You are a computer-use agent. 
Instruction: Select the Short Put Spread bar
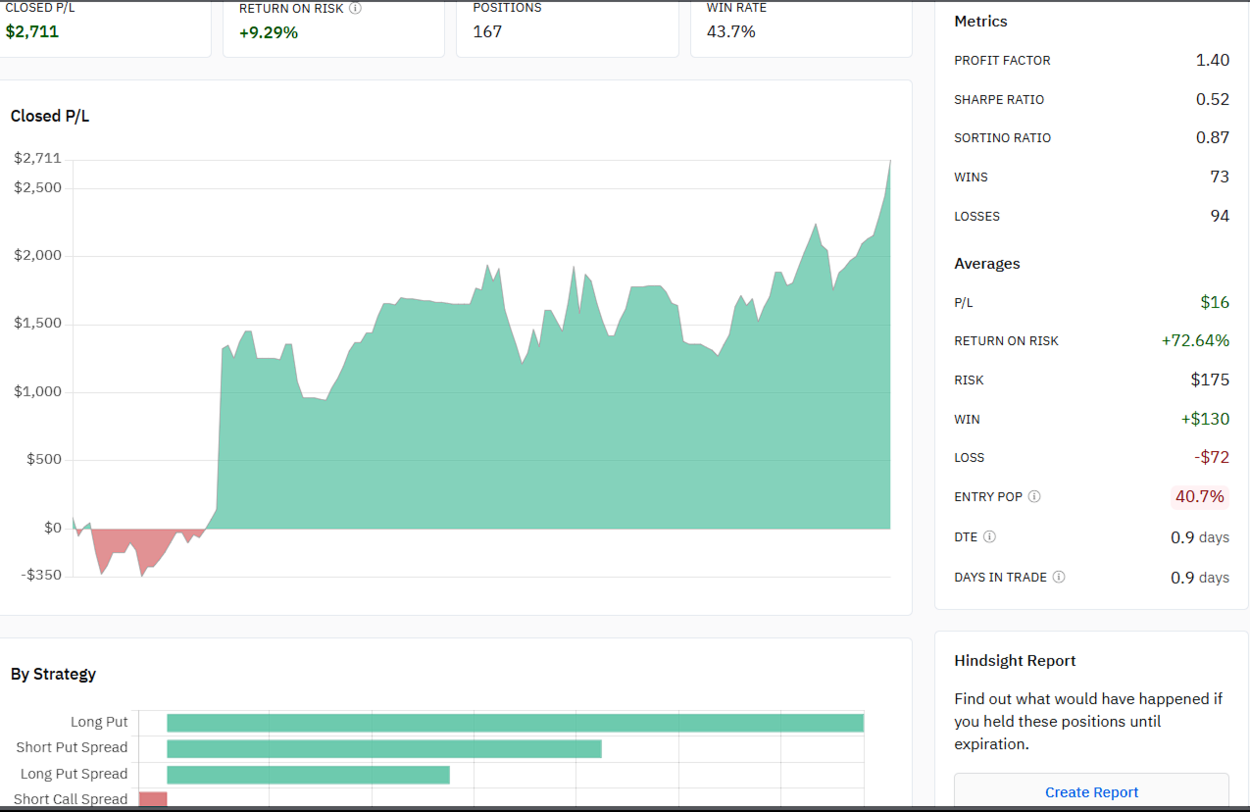[385, 747]
